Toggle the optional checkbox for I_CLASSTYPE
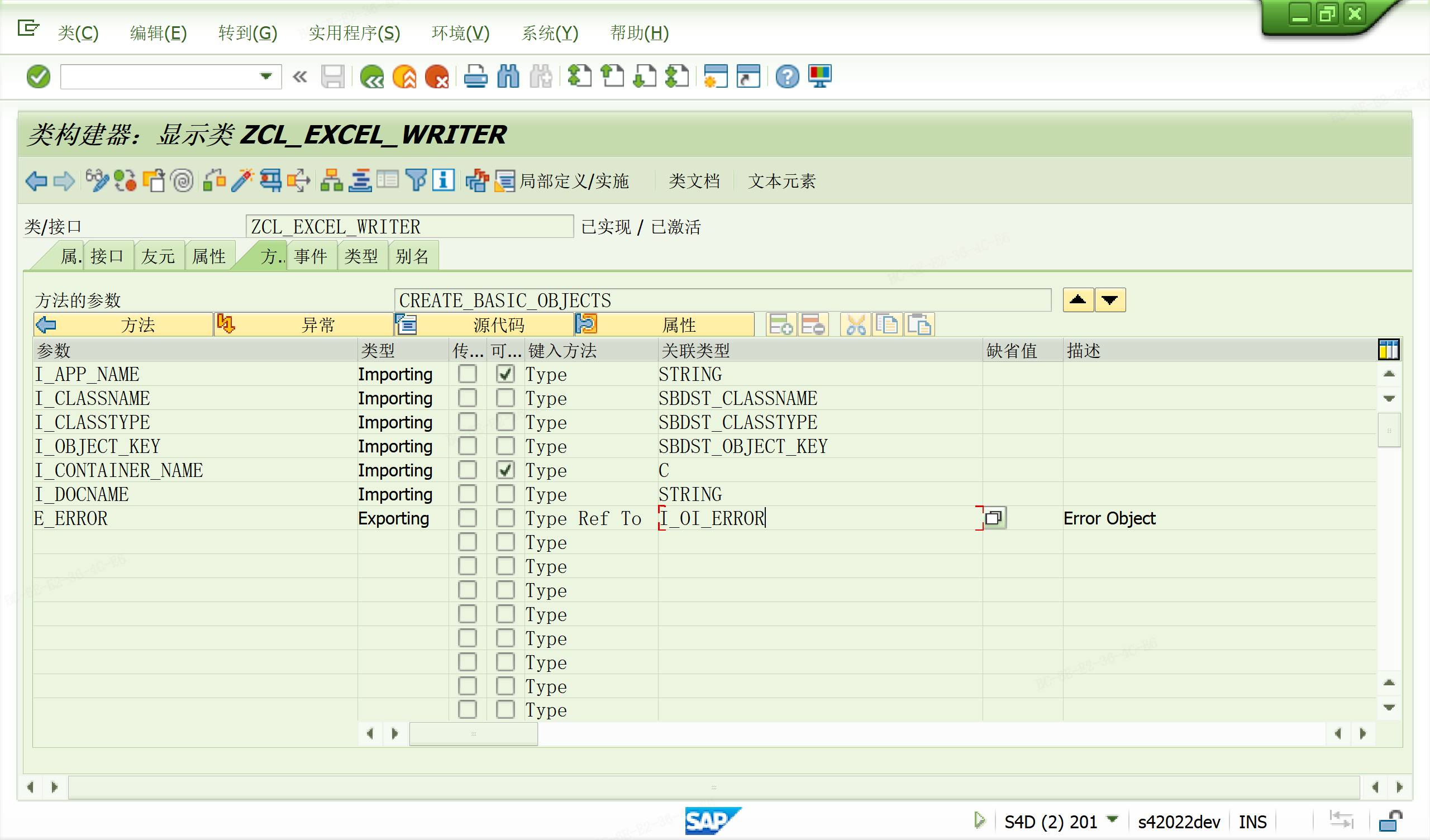Image resolution: width=1430 pixels, height=840 pixels. (x=505, y=422)
